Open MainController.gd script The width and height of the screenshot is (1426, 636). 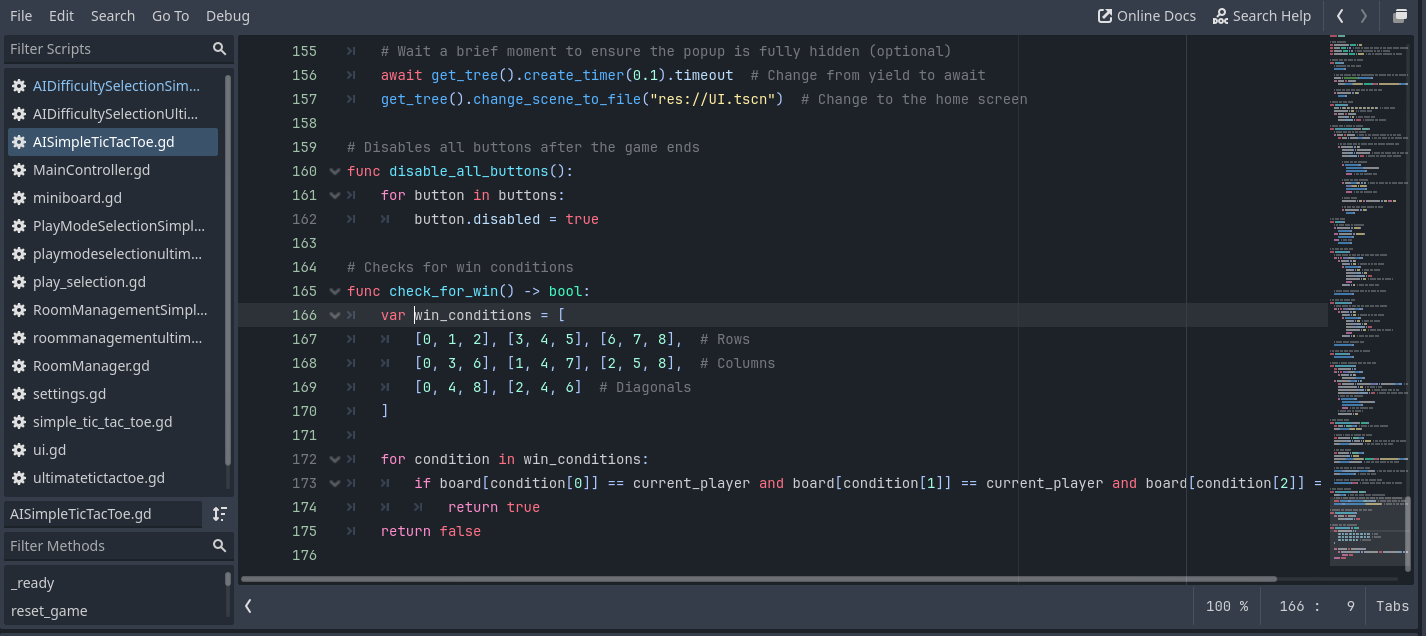point(113,170)
